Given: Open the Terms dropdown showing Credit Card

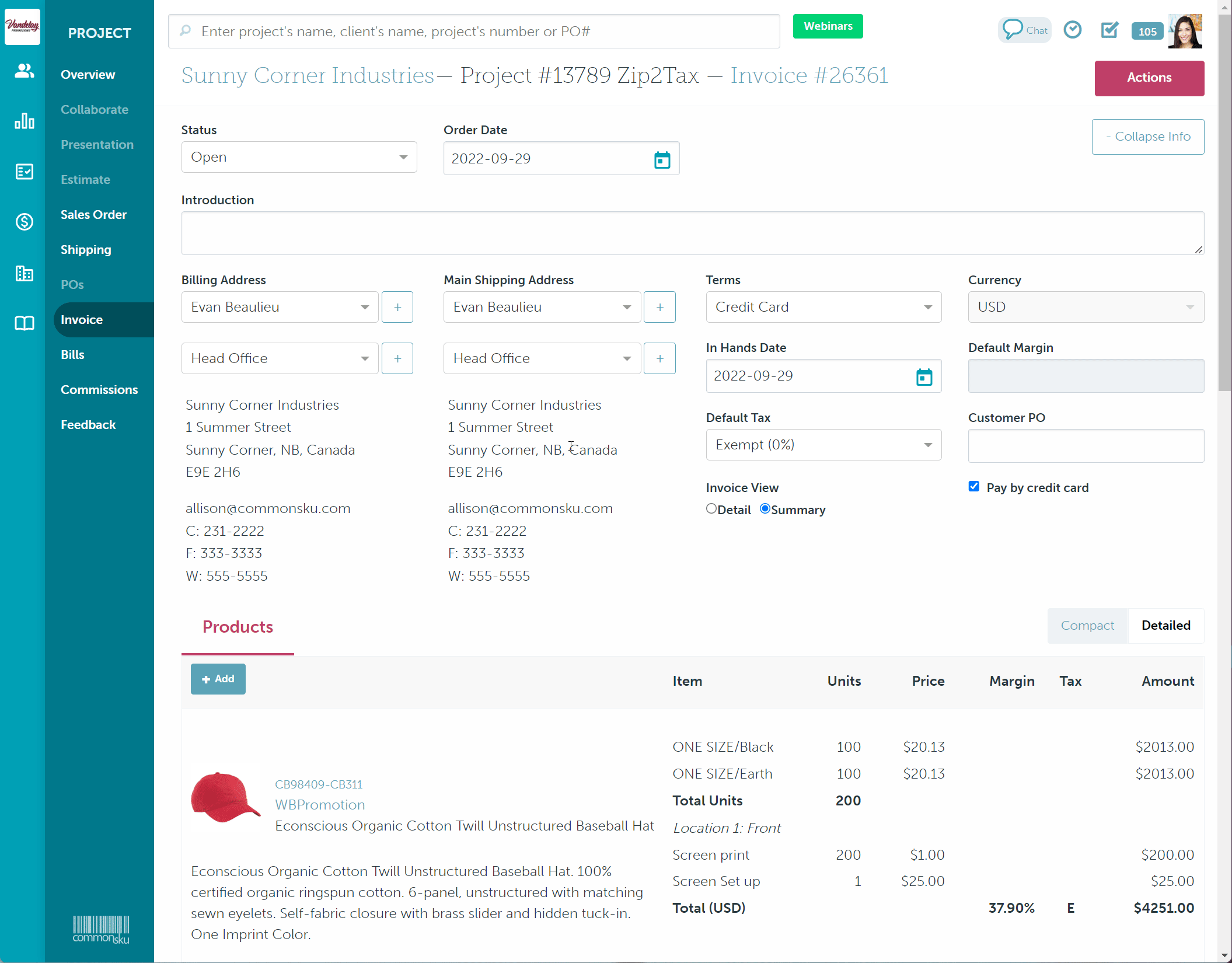Looking at the screenshot, I should [x=823, y=307].
